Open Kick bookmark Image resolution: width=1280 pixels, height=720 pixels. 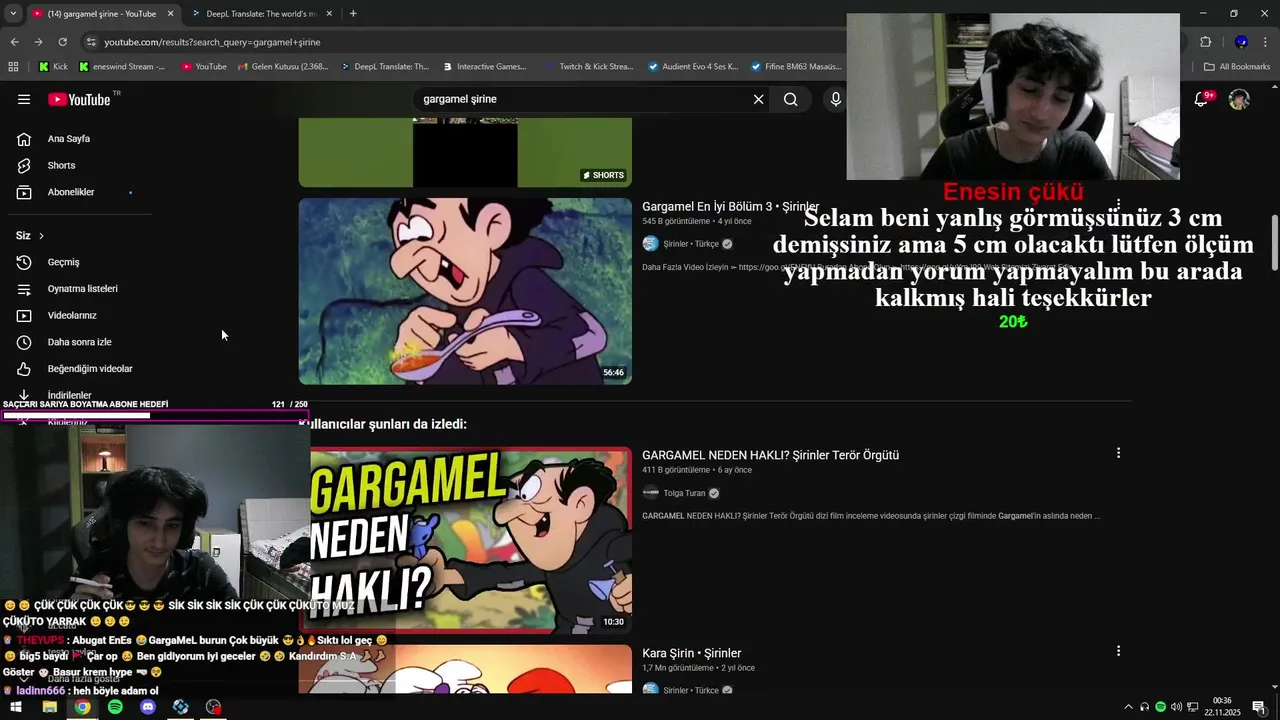[x=53, y=67]
